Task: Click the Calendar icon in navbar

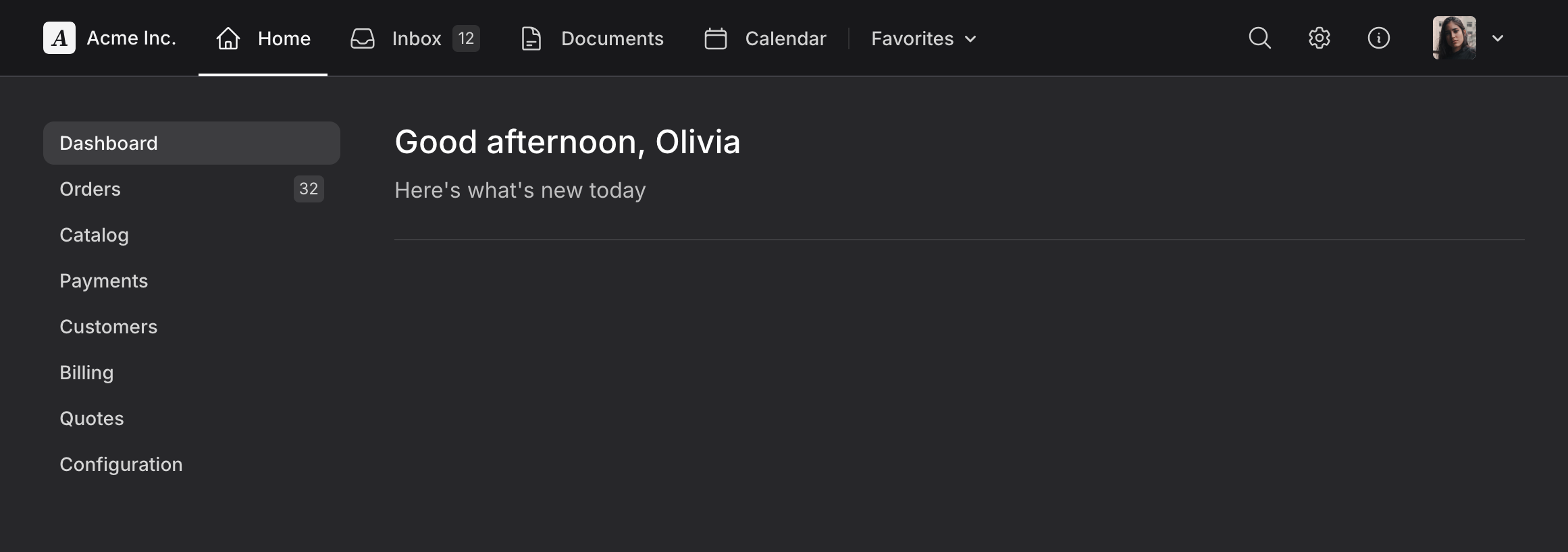Action: tap(716, 38)
